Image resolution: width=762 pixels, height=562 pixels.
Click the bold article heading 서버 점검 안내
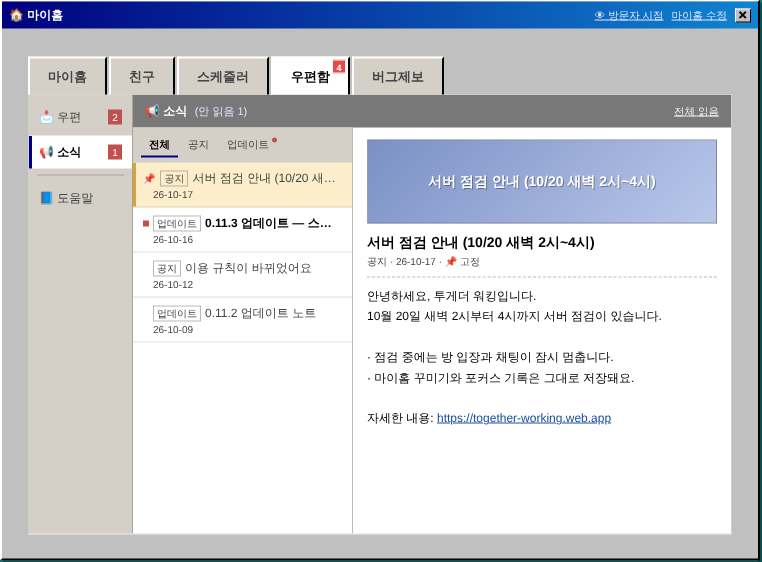(481, 242)
